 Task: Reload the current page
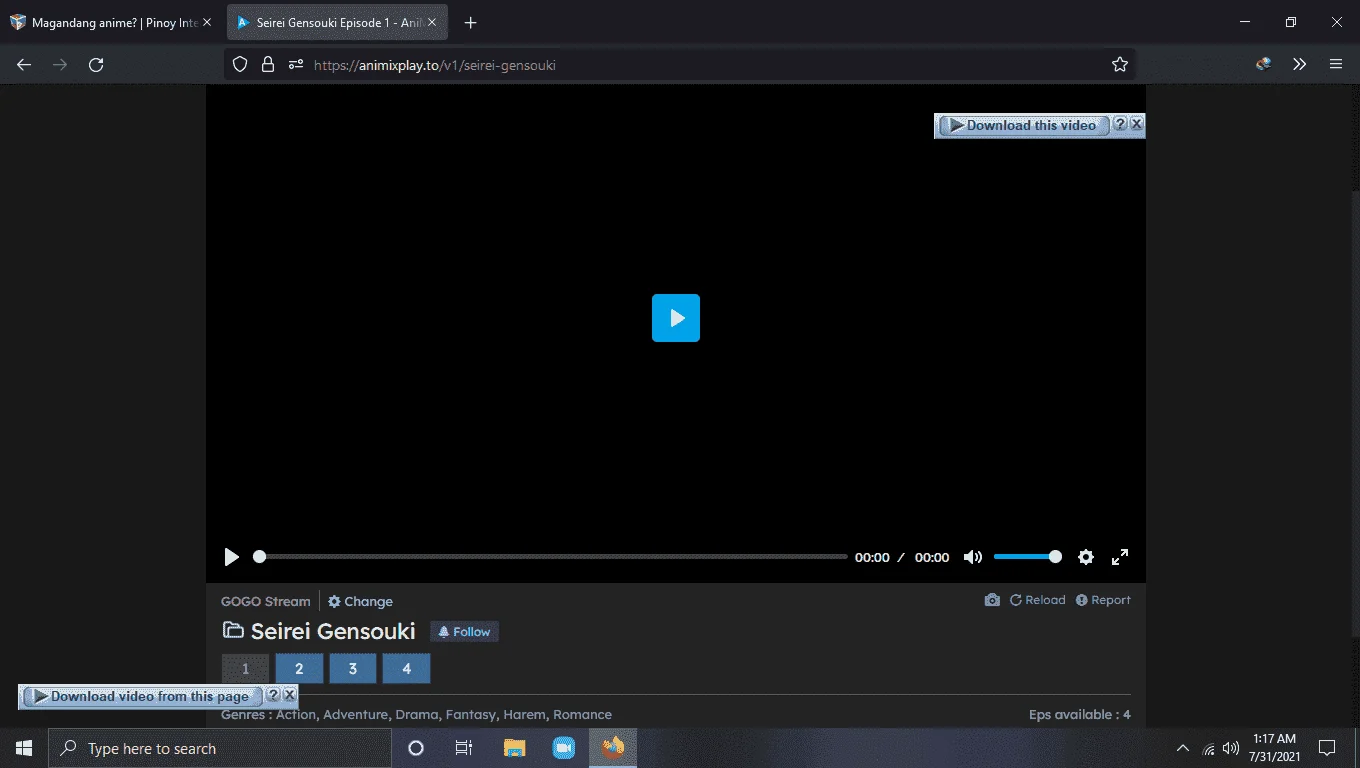pos(96,64)
